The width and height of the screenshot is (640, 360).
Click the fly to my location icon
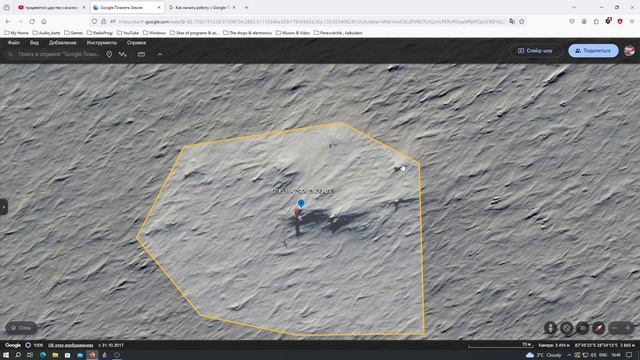click(567, 328)
